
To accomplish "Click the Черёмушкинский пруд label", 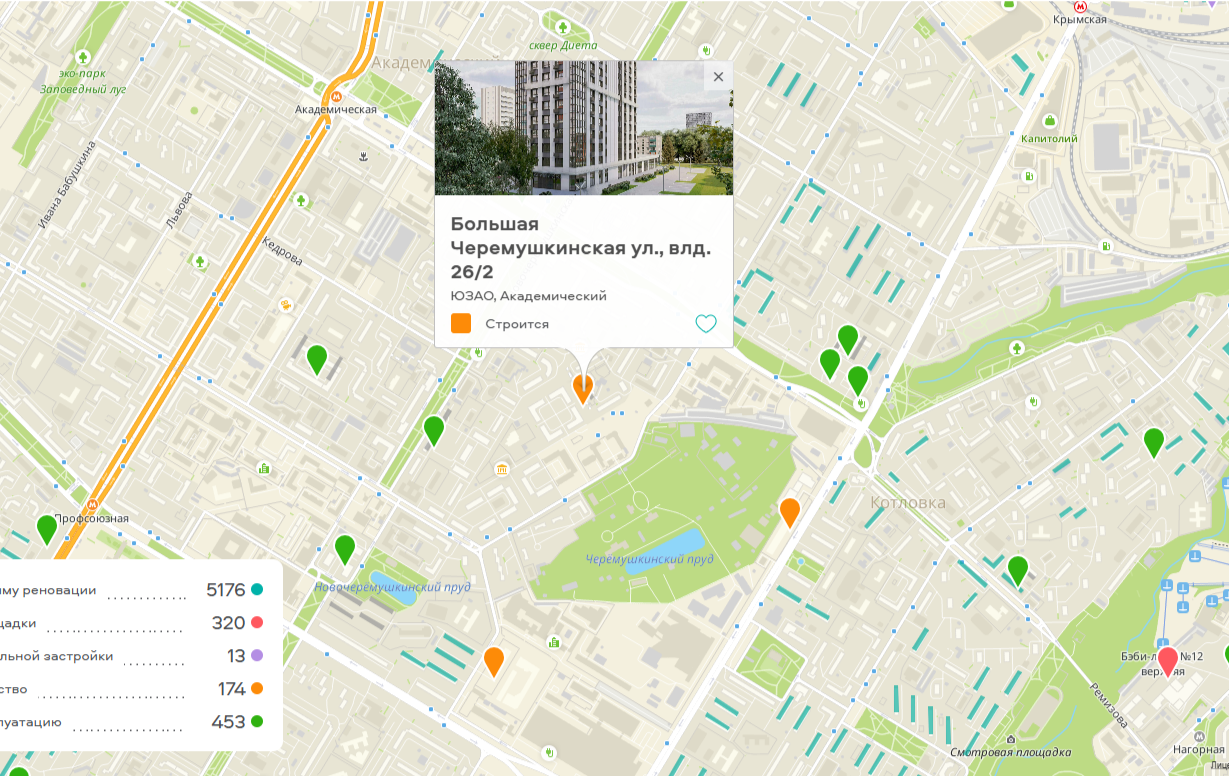I will pos(650,559).
